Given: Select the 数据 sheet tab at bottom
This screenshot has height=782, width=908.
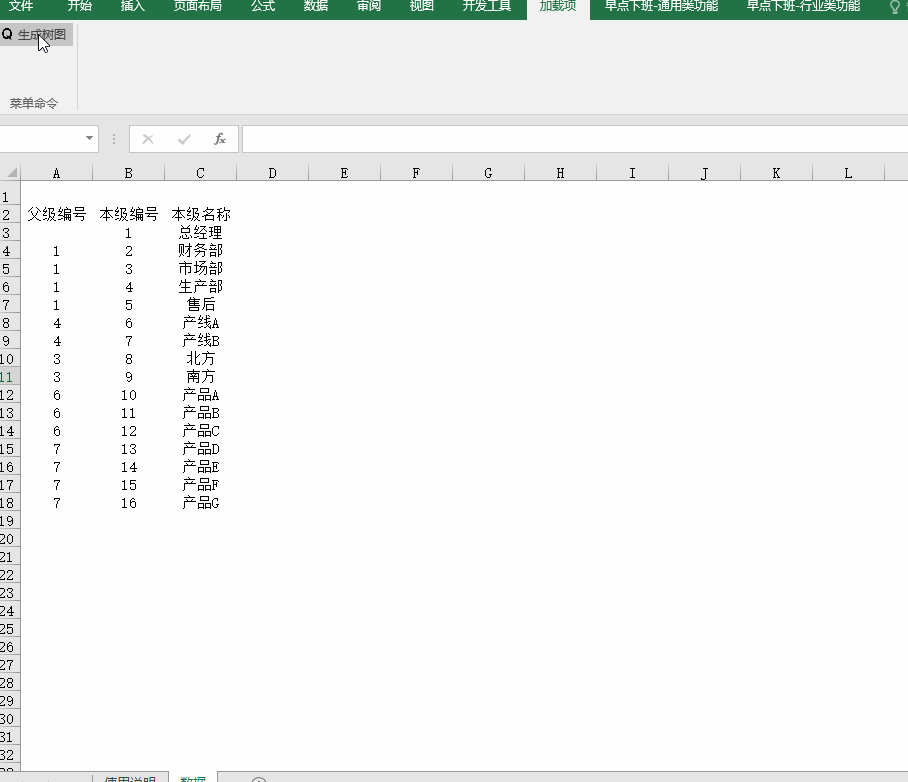Looking at the screenshot, I should pos(193,778).
